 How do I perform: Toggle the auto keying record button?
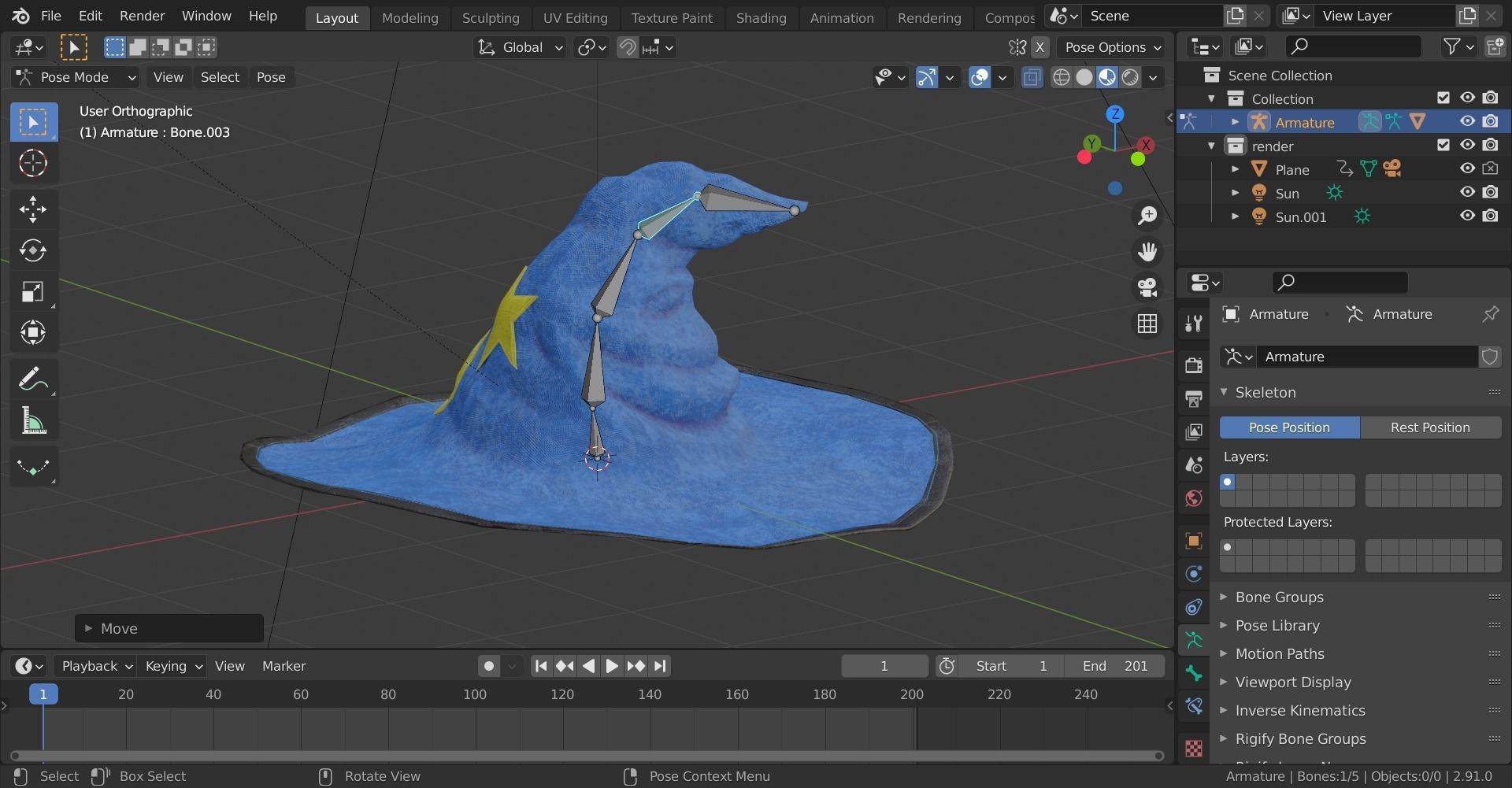tap(489, 666)
